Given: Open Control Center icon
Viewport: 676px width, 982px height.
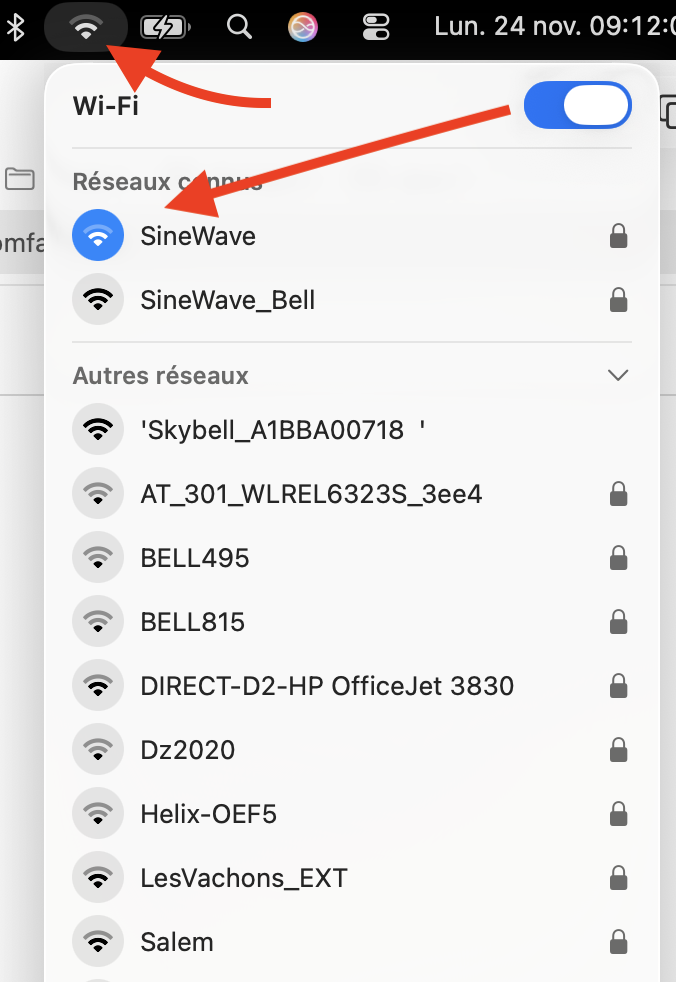Looking at the screenshot, I should pos(376,28).
